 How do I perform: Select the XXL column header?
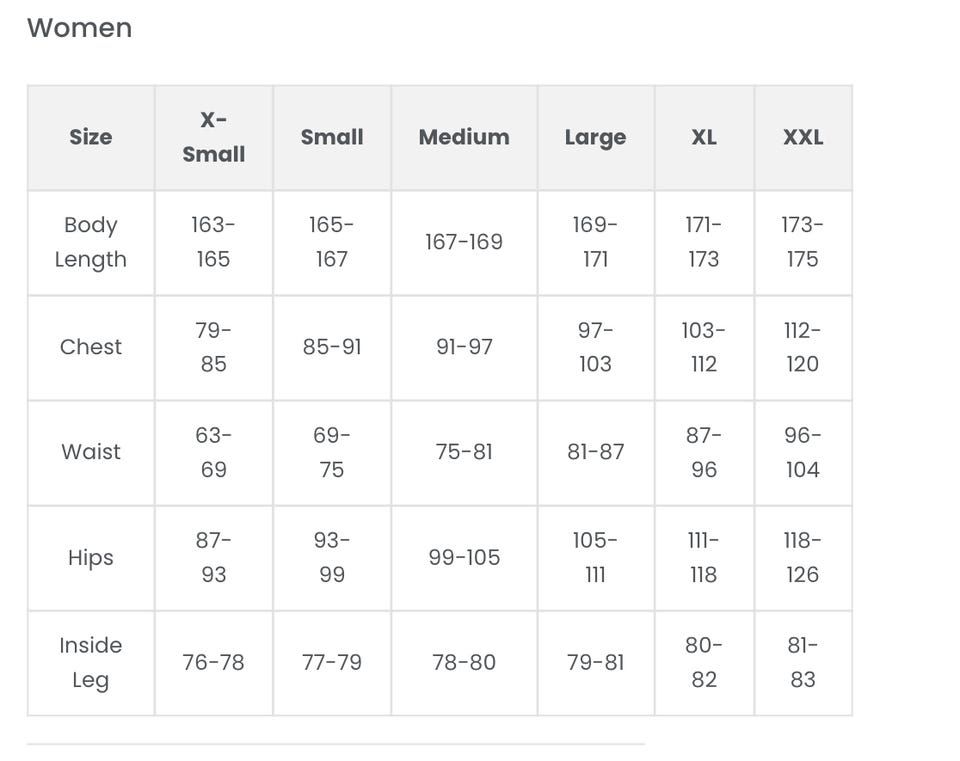coord(803,137)
